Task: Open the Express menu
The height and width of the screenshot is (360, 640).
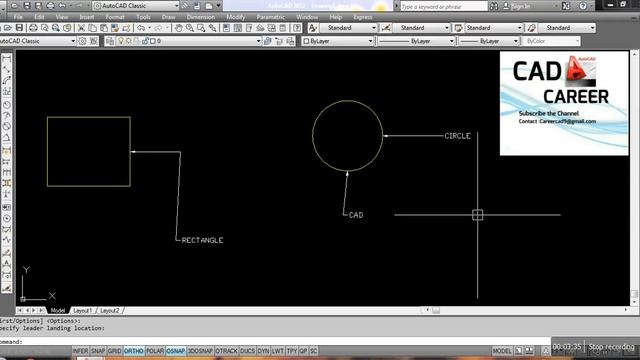Action: tap(363, 17)
